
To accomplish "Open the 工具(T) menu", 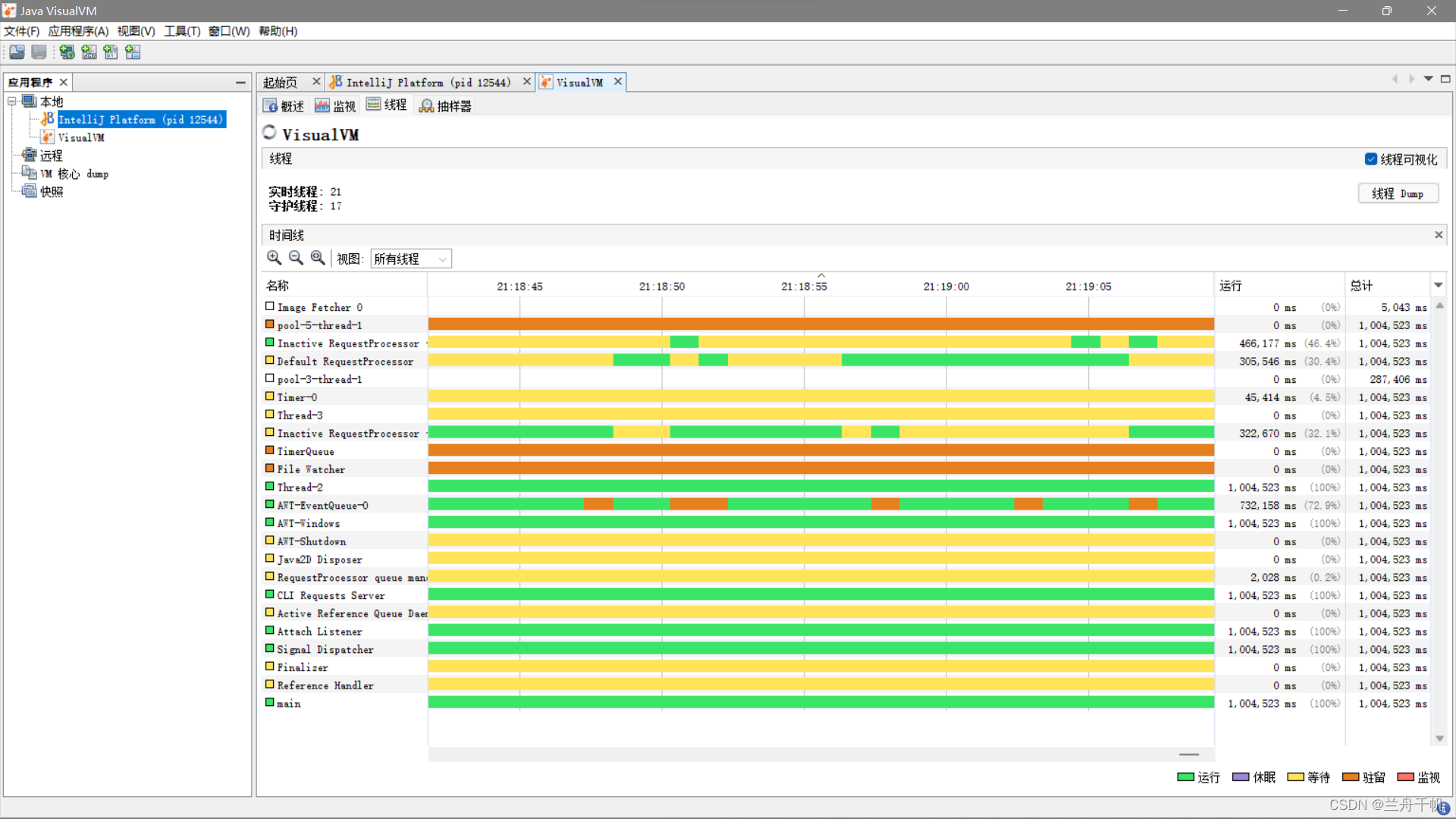I will (x=182, y=31).
